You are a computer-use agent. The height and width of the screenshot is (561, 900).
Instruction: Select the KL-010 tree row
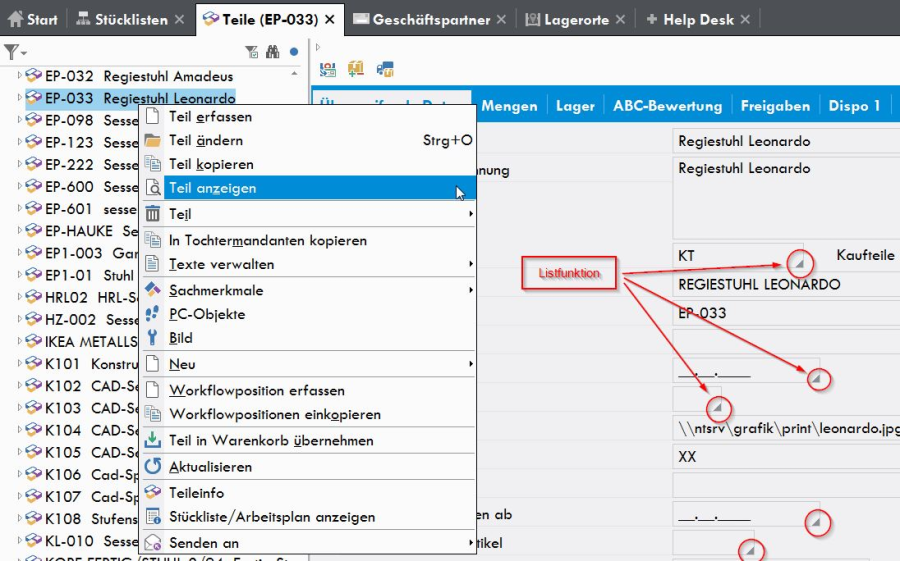pyautogui.click(x=82, y=541)
